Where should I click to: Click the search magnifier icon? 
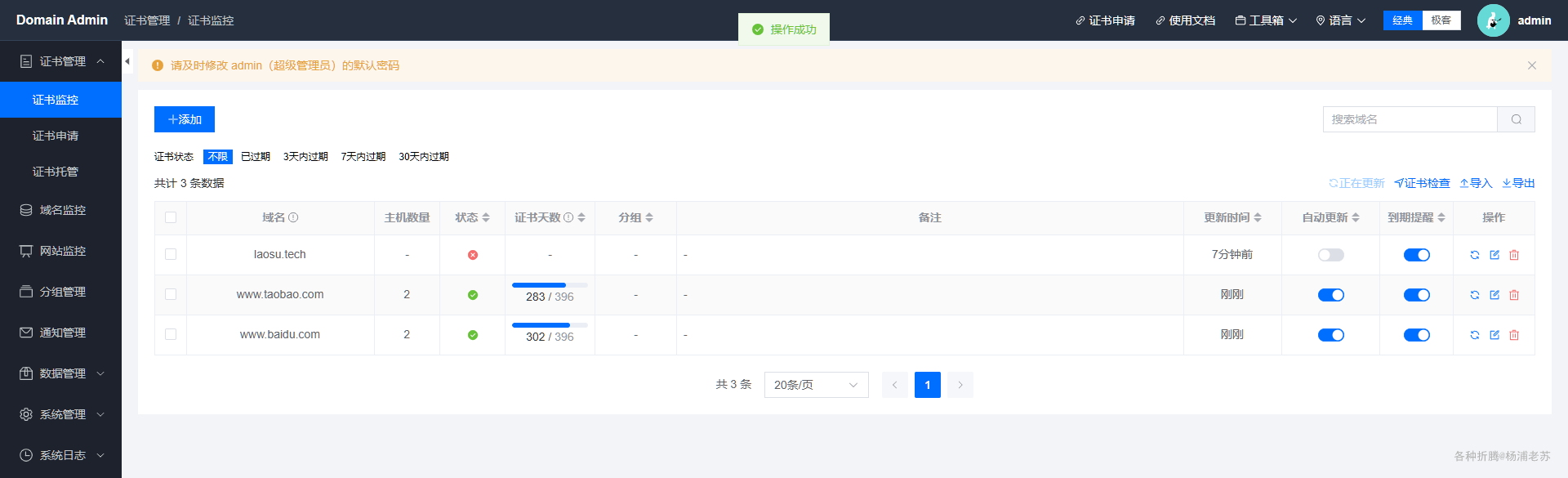(x=1517, y=119)
